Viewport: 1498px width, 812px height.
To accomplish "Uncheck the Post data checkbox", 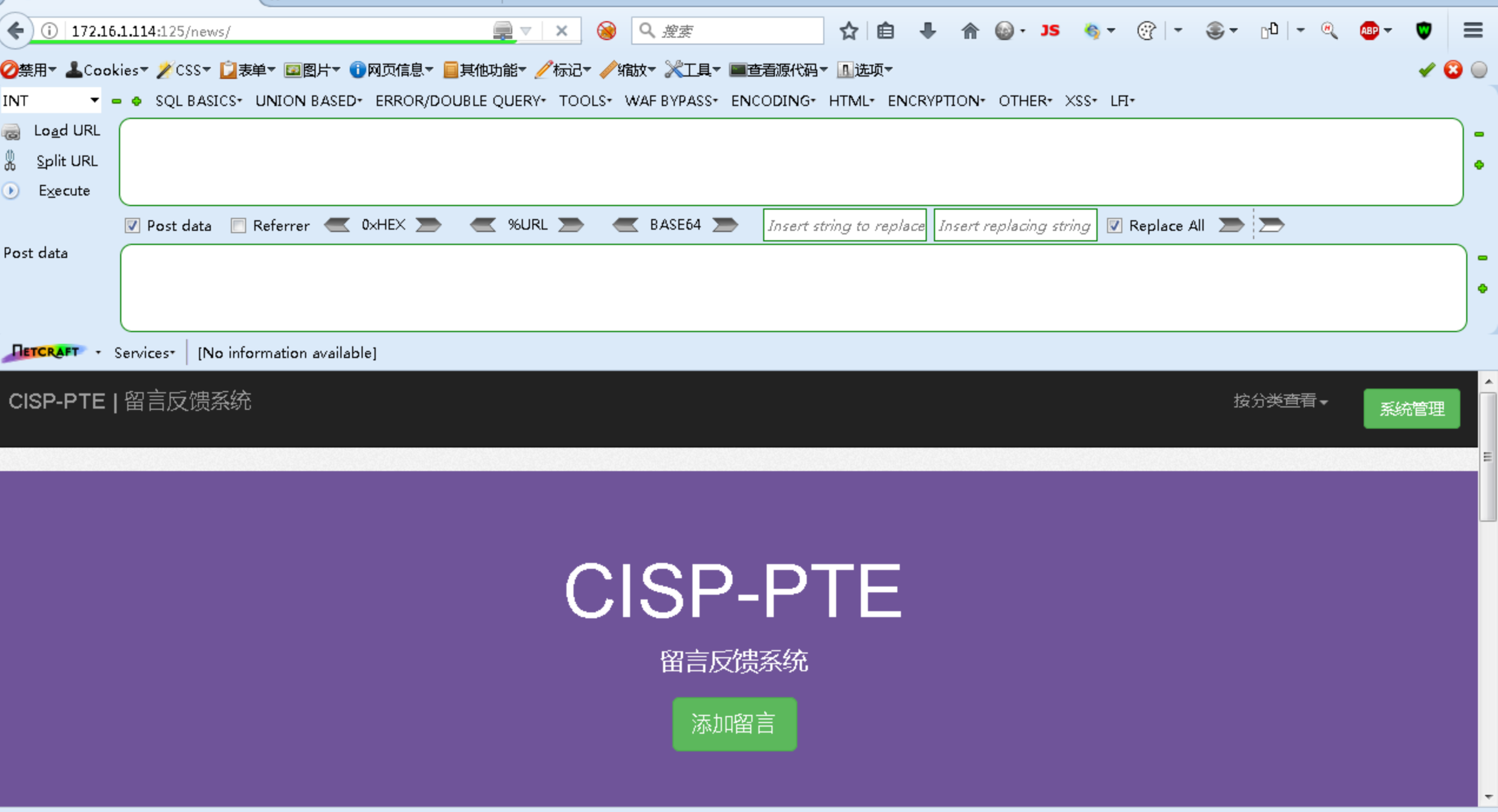I will (132, 226).
